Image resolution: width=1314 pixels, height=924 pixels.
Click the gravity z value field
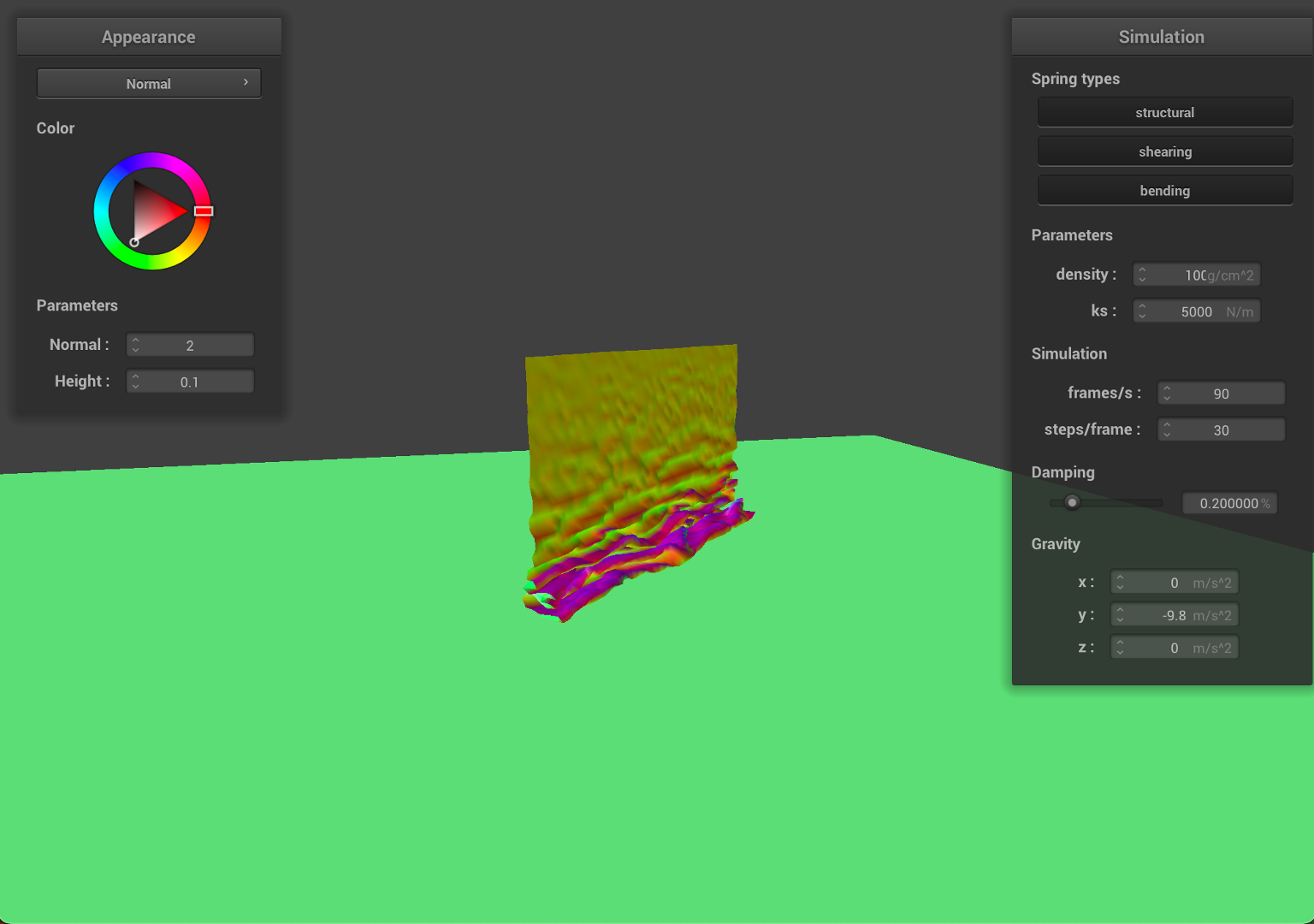pyautogui.click(x=1181, y=648)
